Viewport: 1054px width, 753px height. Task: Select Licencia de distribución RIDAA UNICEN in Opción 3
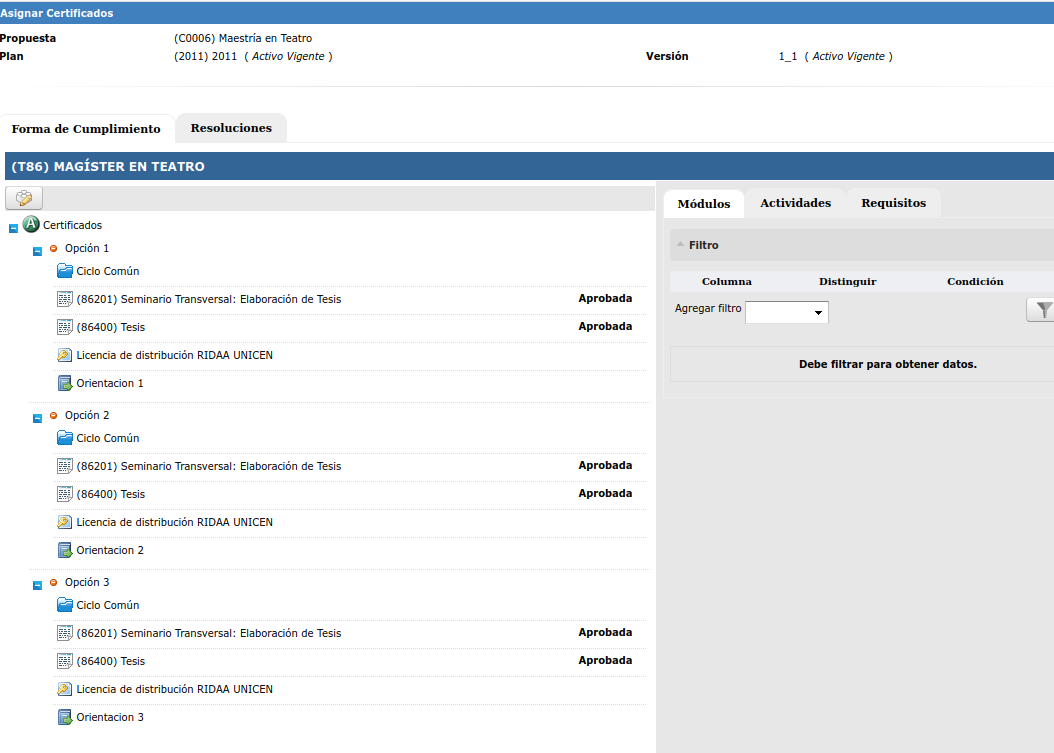point(174,689)
